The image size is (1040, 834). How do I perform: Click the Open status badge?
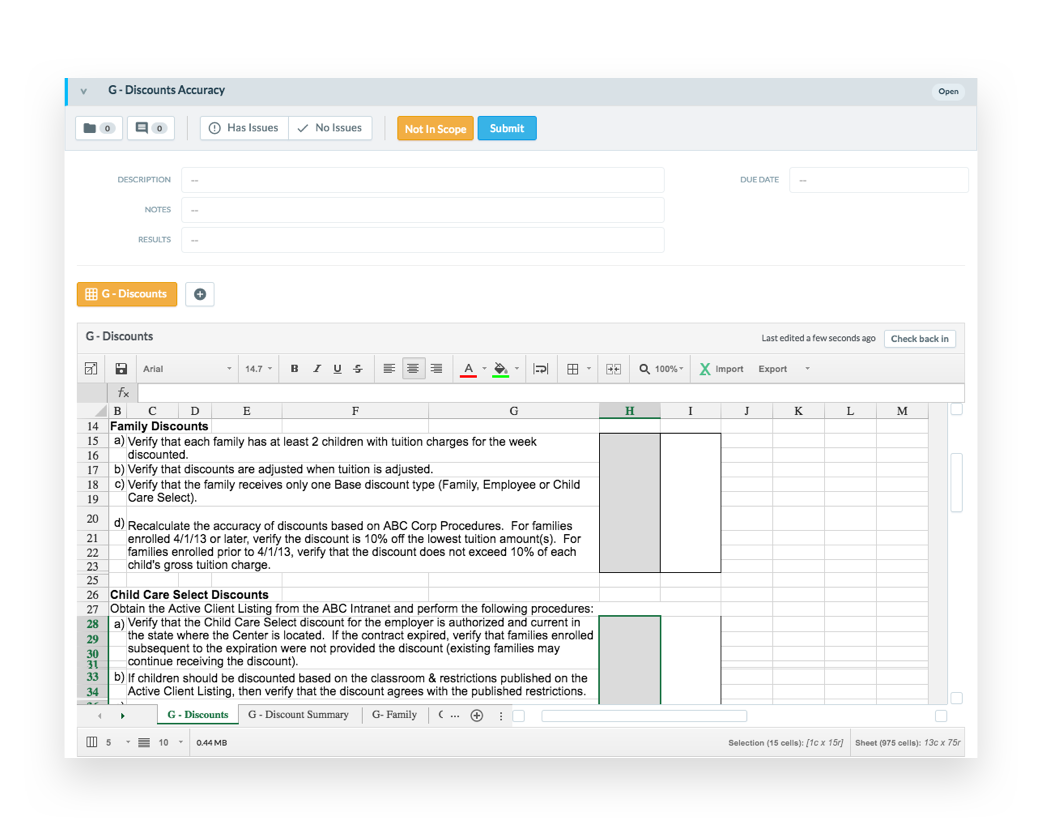pos(948,92)
